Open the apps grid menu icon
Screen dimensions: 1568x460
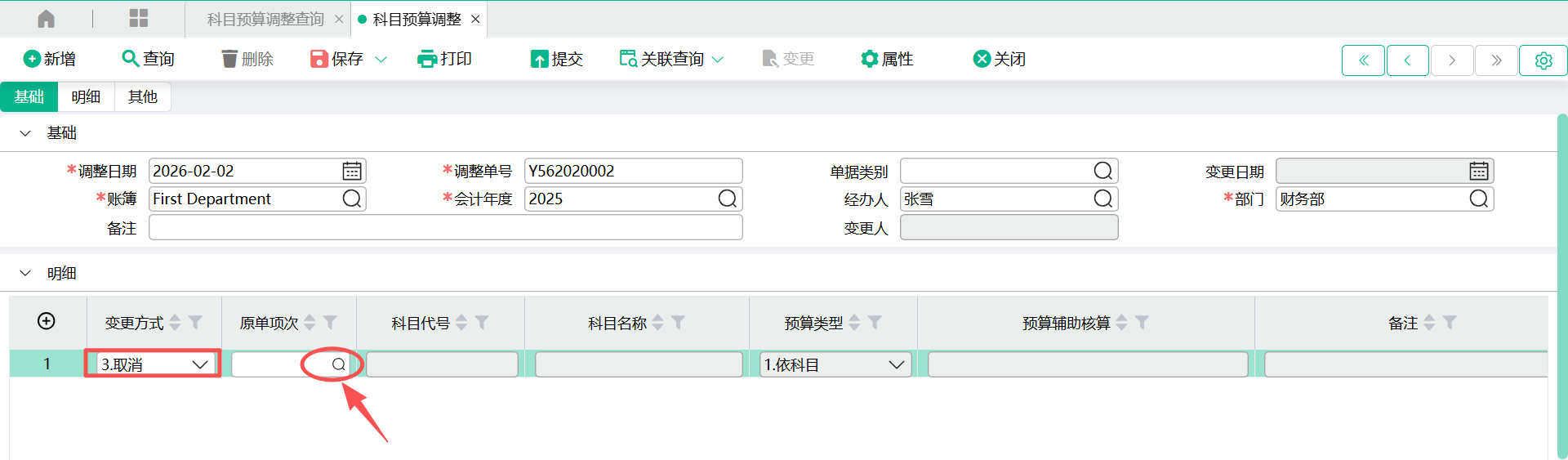tap(139, 19)
